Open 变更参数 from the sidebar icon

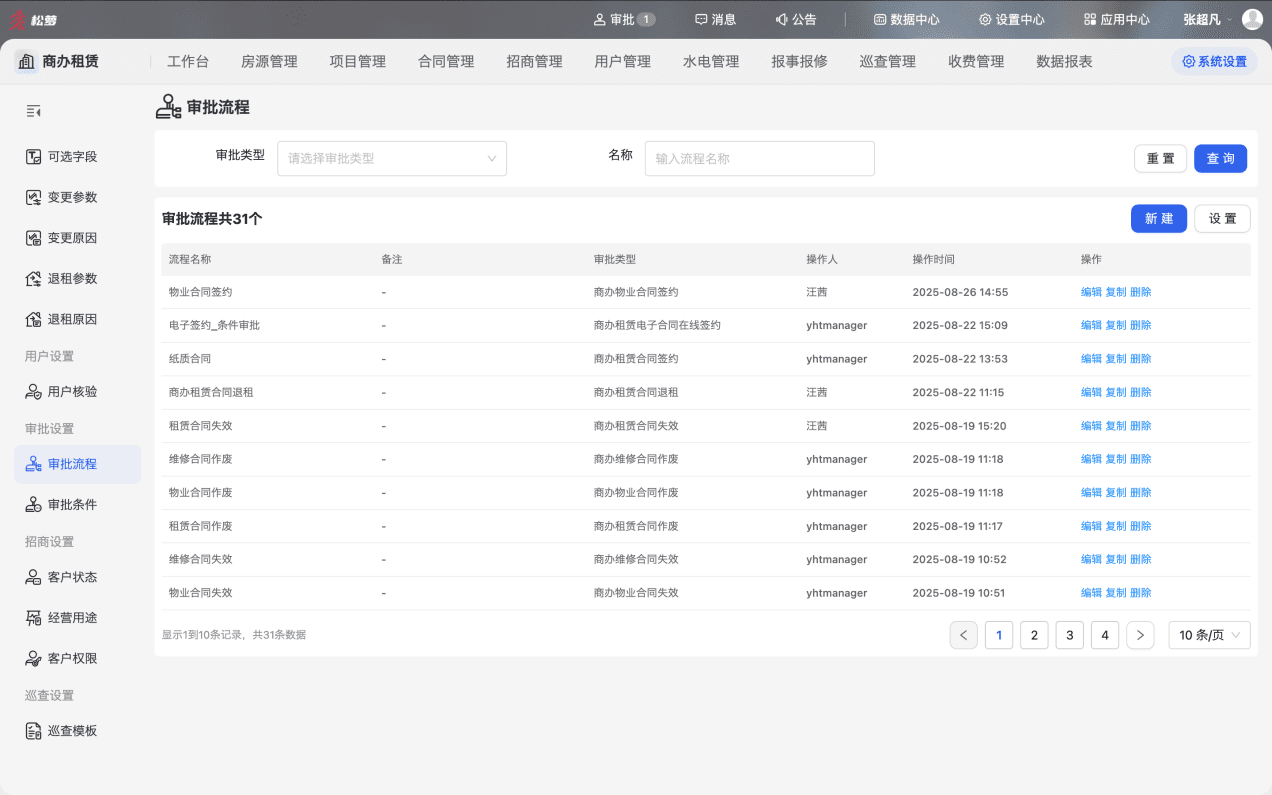coord(33,197)
